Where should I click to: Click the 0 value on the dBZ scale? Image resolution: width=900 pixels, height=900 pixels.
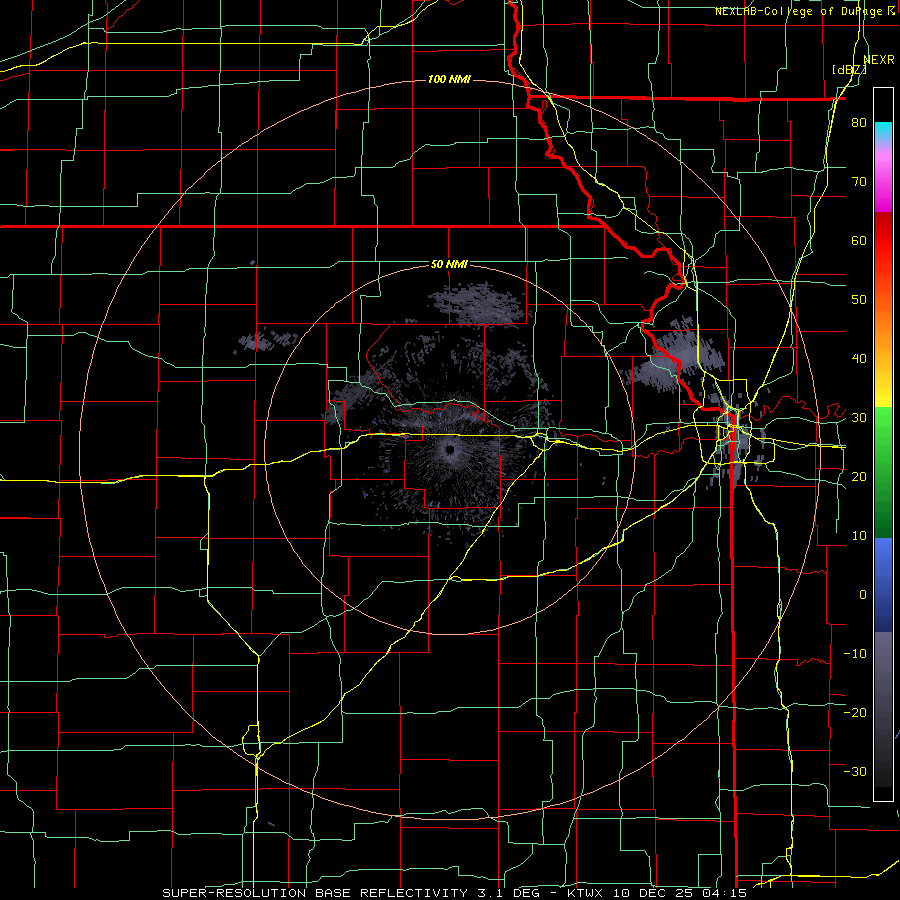pyautogui.click(x=863, y=595)
